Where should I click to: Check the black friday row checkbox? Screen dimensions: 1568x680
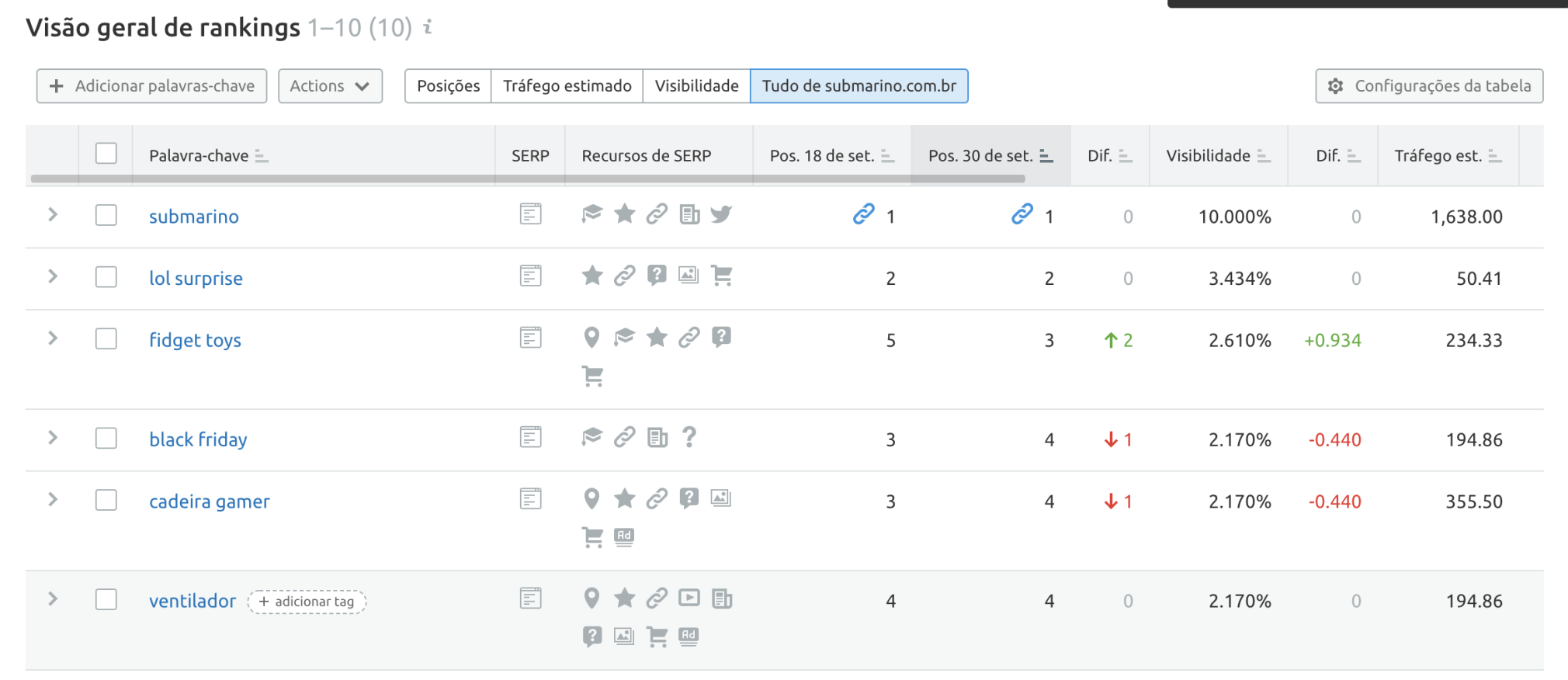[x=106, y=439]
